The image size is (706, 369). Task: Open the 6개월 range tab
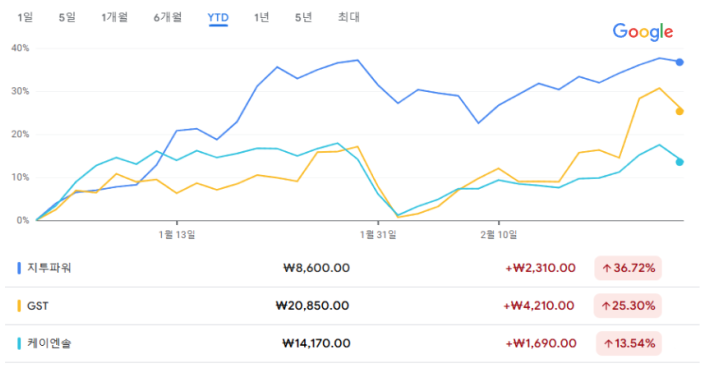click(167, 18)
